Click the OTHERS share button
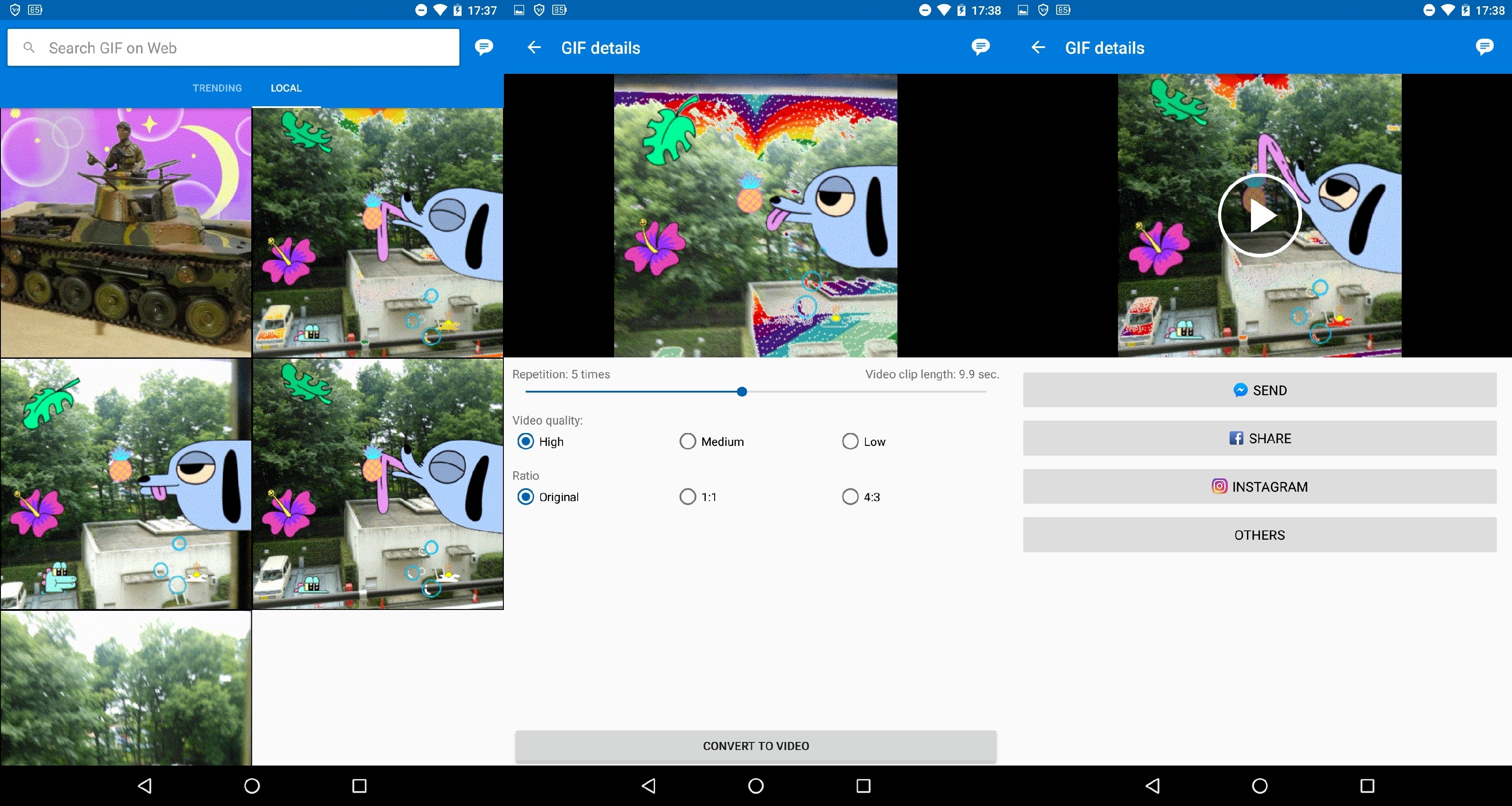This screenshot has height=806, width=1512. tap(1259, 534)
